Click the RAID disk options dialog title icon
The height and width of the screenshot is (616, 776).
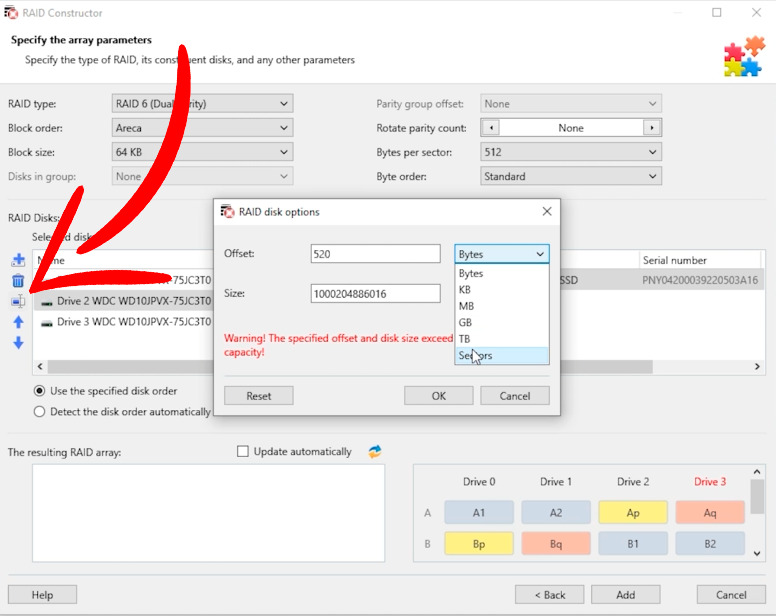pyautogui.click(x=227, y=211)
